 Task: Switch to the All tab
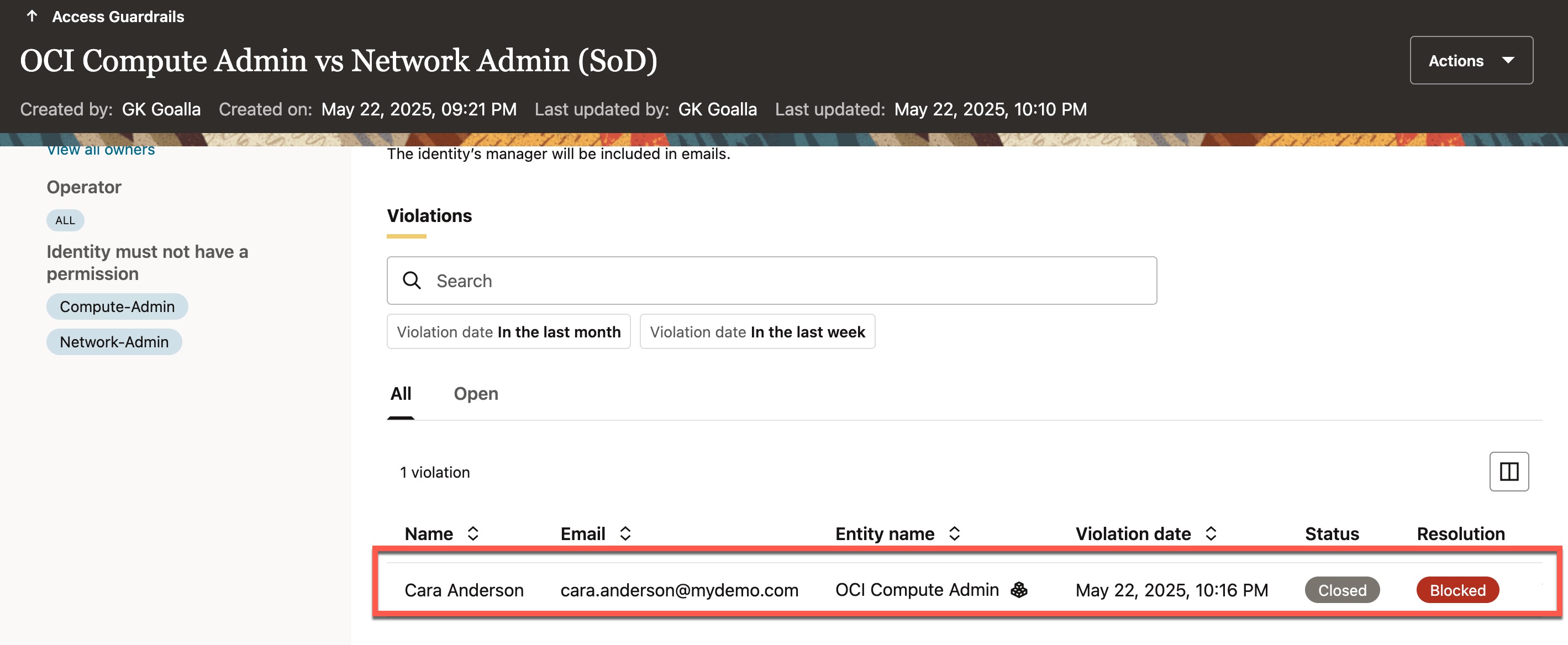[x=401, y=394]
